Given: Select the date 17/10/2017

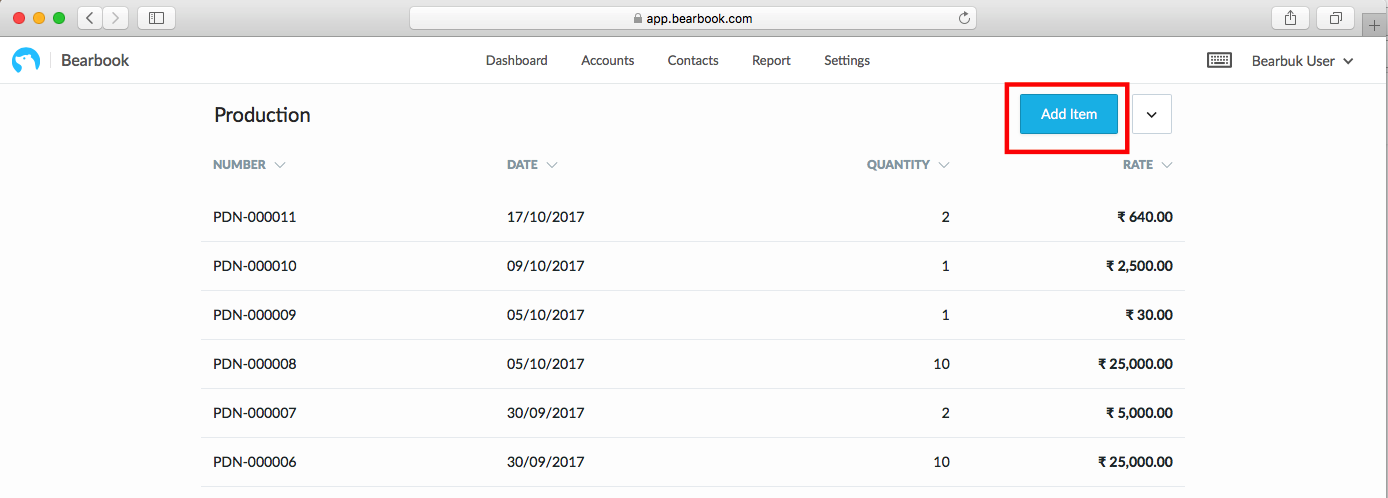Looking at the screenshot, I should pyautogui.click(x=546, y=217).
